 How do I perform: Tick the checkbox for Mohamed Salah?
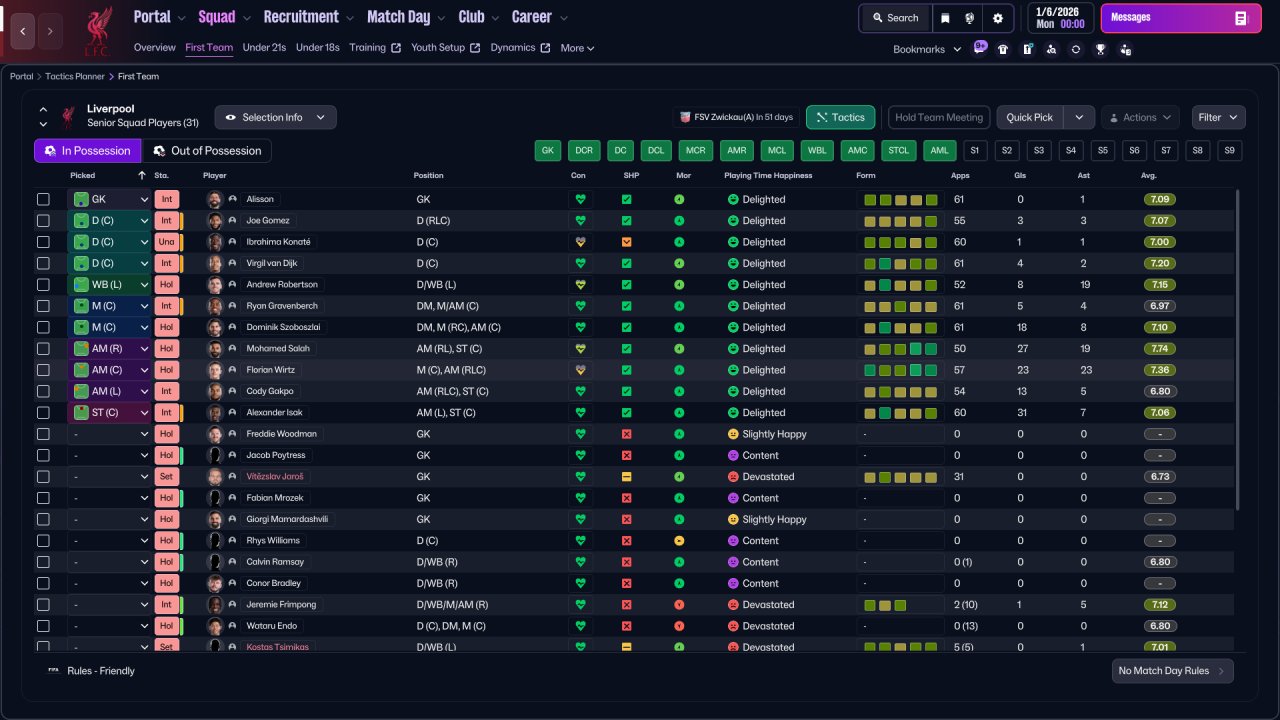[43, 349]
